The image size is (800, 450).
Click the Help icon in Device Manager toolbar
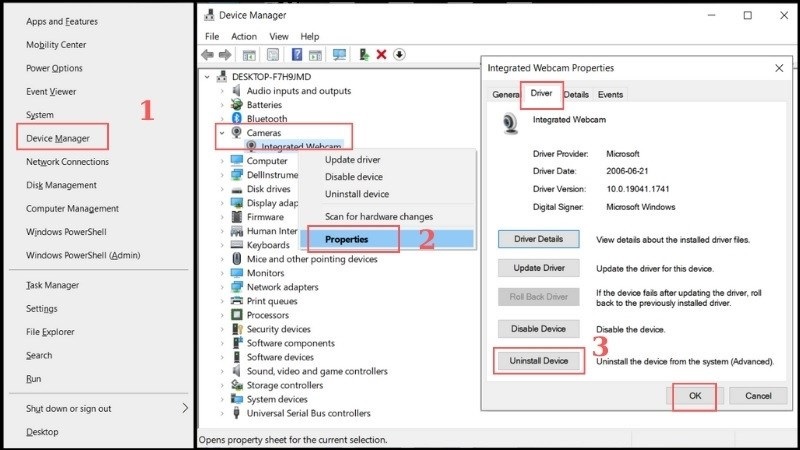point(297,55)
